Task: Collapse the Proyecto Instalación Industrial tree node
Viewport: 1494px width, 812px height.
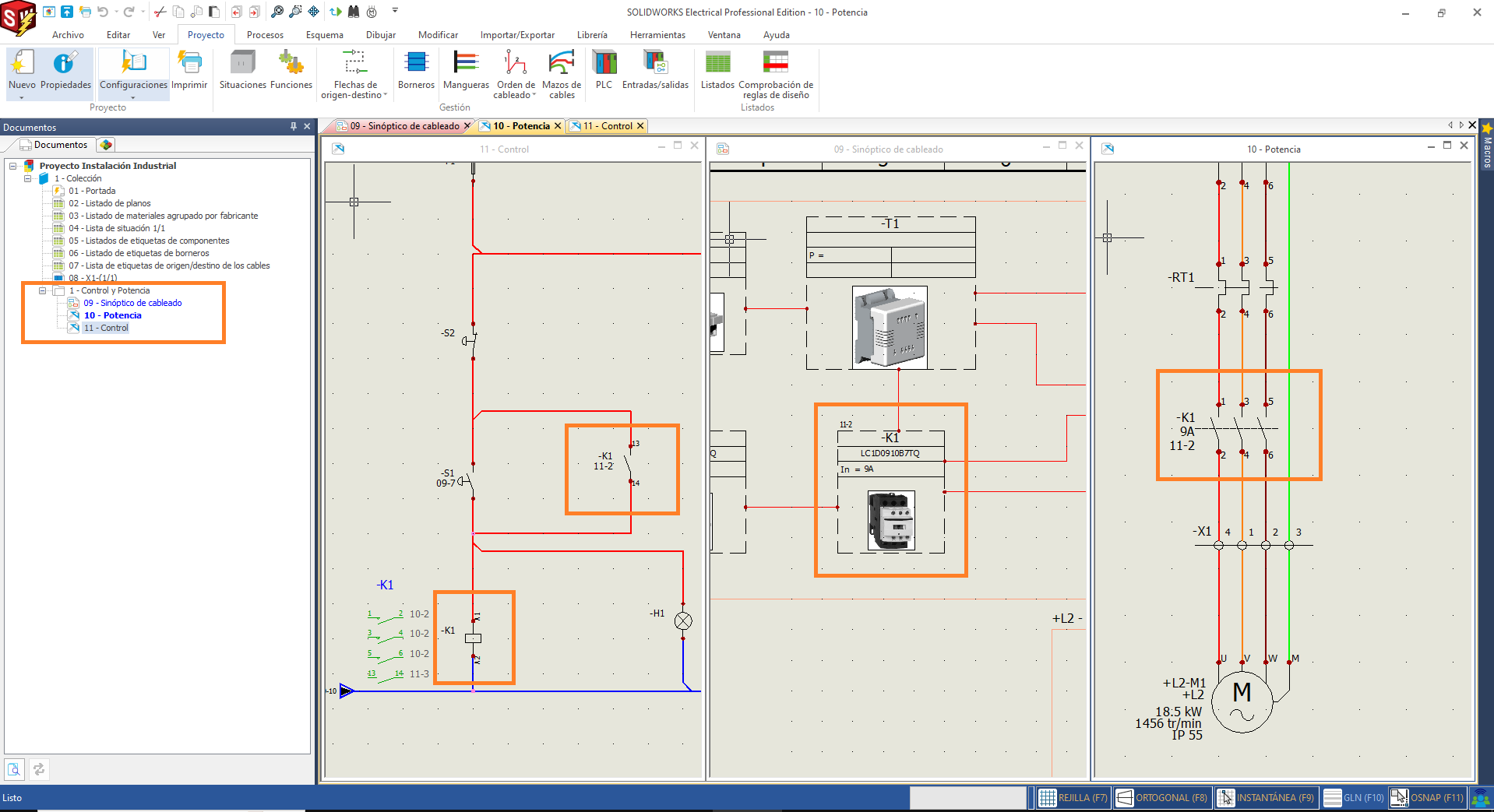Action: [x=12, y=165]
